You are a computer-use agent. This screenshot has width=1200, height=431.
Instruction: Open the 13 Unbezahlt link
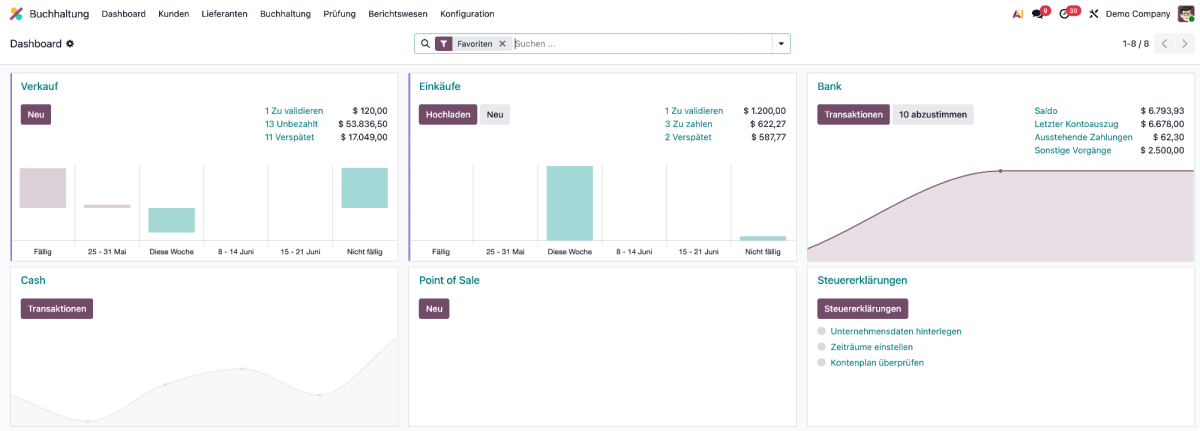291,124
